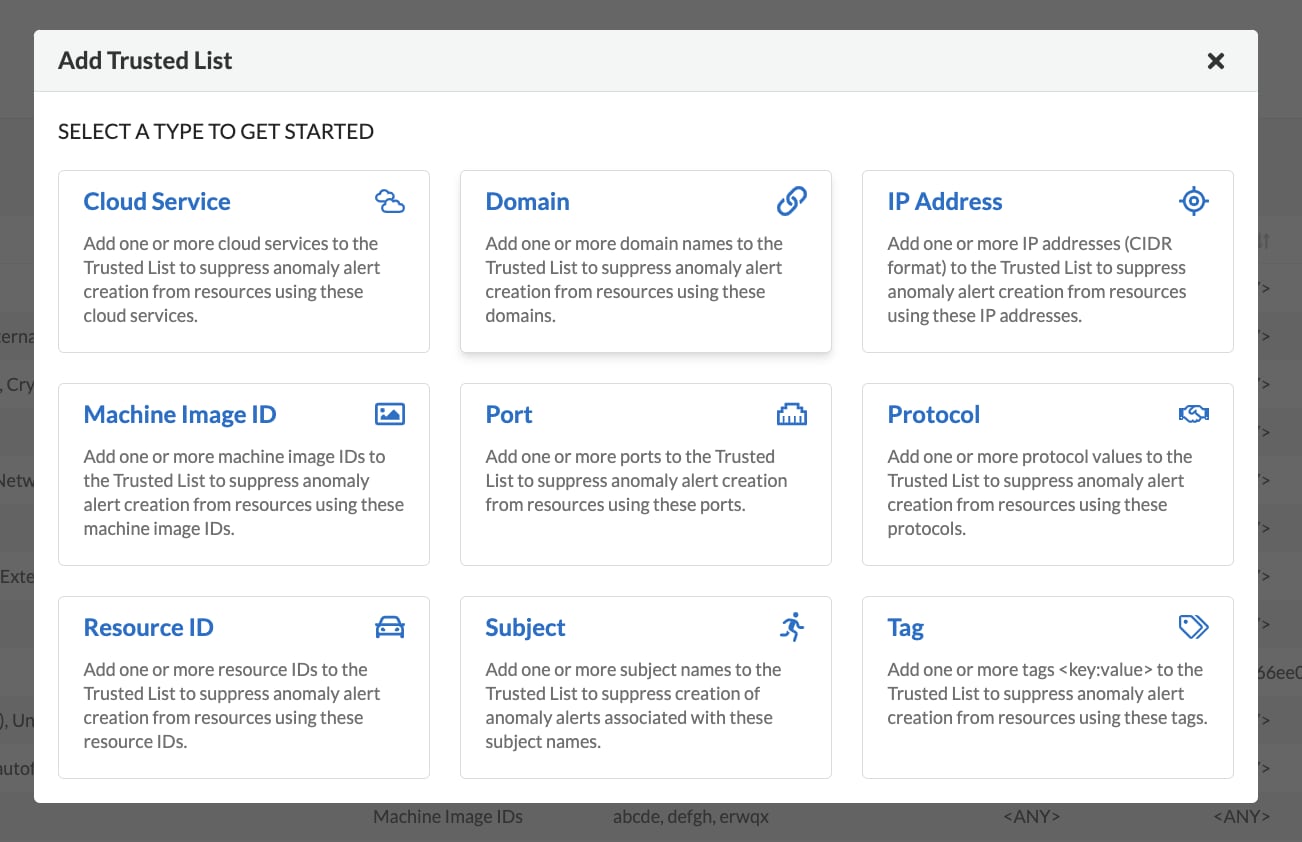Click the Resource ID description text
The width and height of the screenshot is (1302, 842).
pos(232,705)
